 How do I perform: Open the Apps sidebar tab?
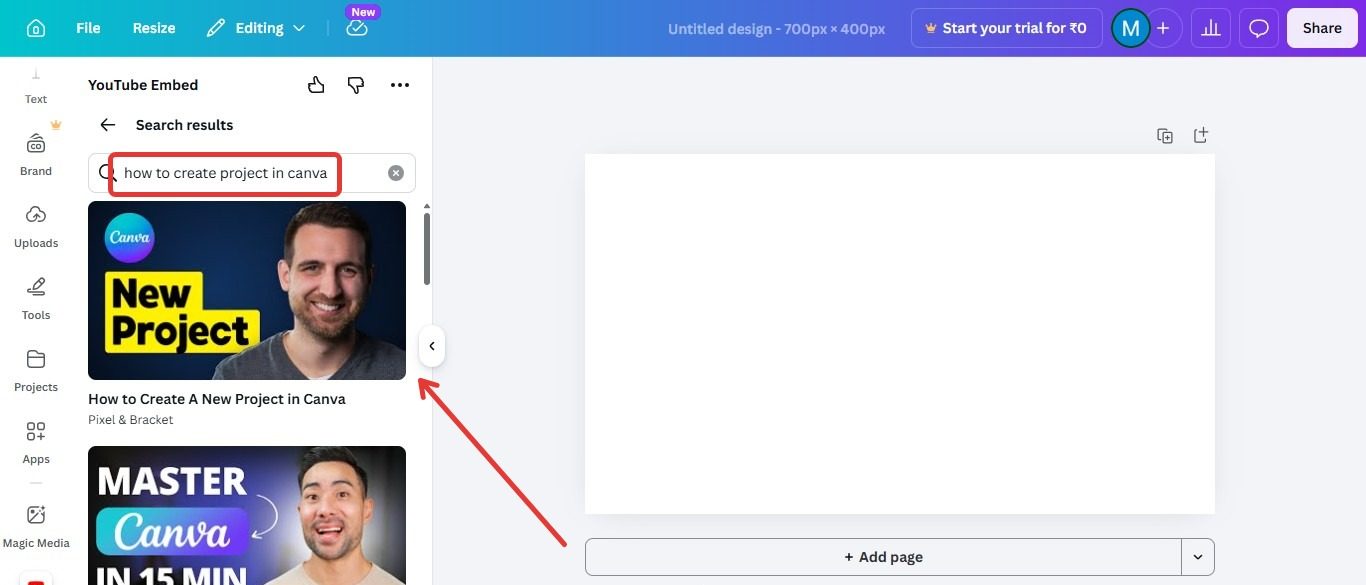click(36, 443)
